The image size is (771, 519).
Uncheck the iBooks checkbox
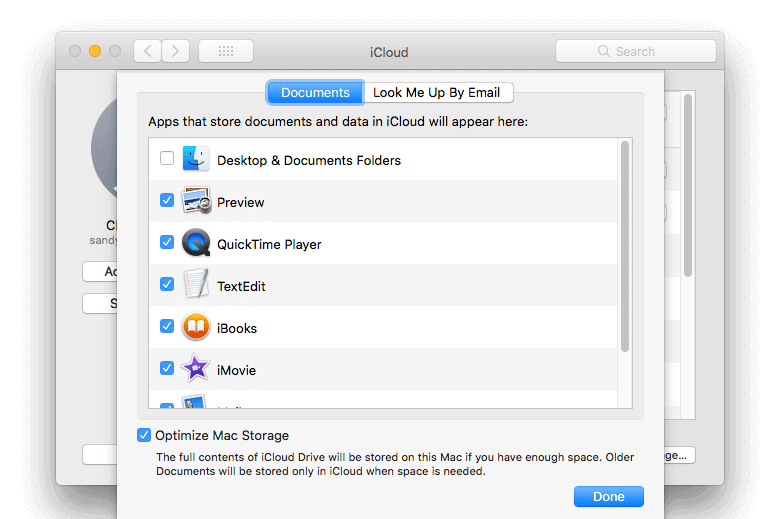167,326
